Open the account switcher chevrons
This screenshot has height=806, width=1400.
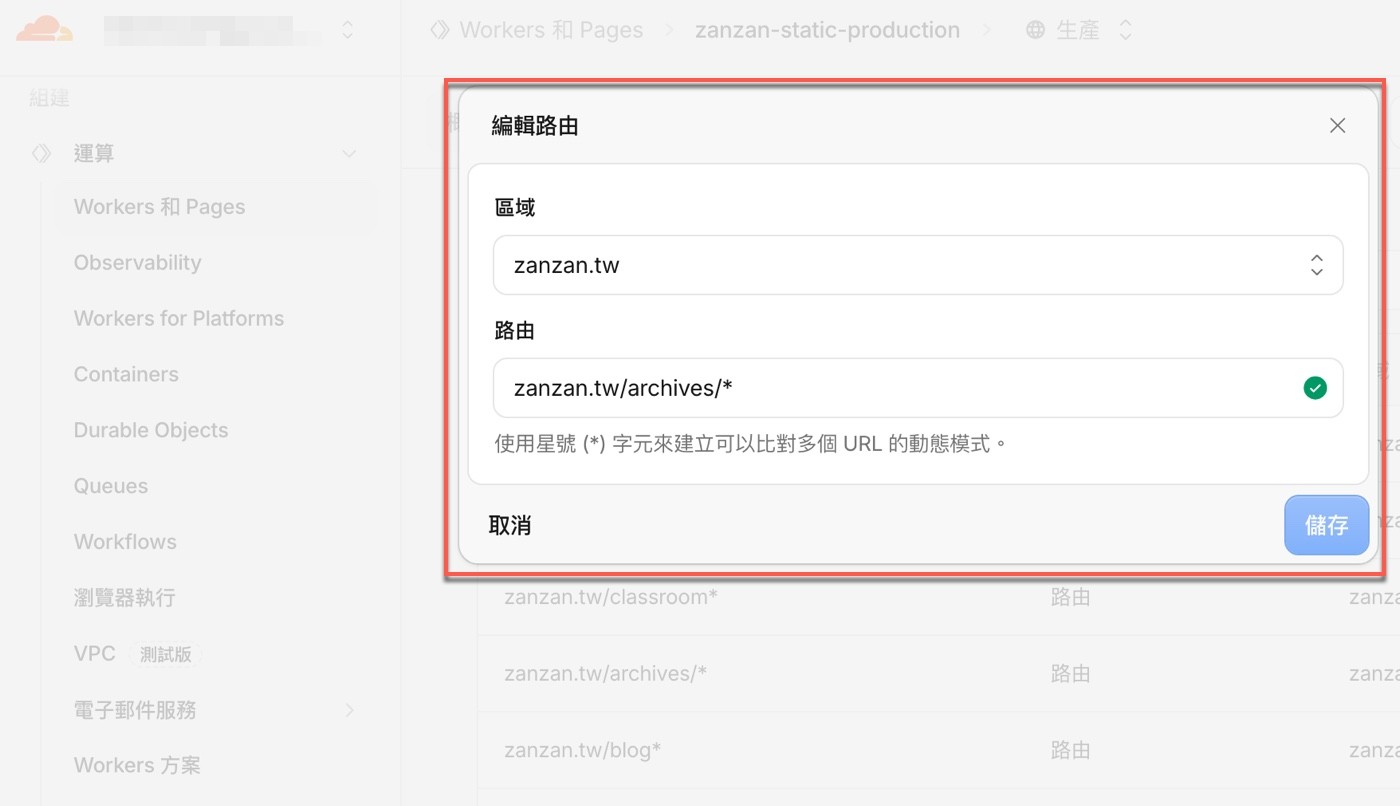[x=347, y=30]
